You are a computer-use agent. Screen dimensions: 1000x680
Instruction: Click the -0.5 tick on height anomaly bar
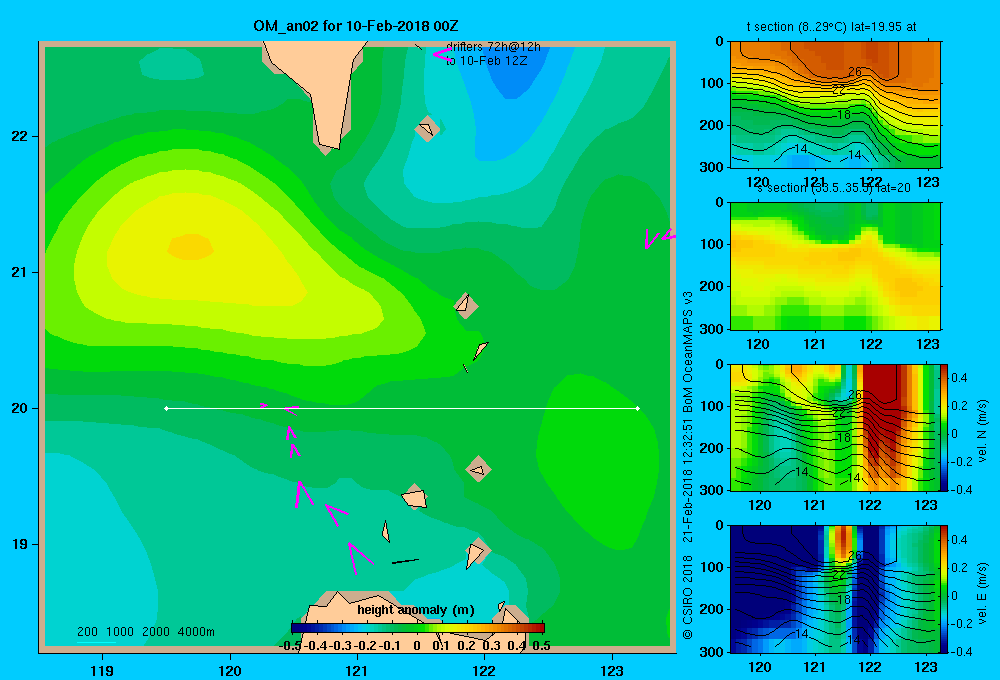click(x=291, y=646)
